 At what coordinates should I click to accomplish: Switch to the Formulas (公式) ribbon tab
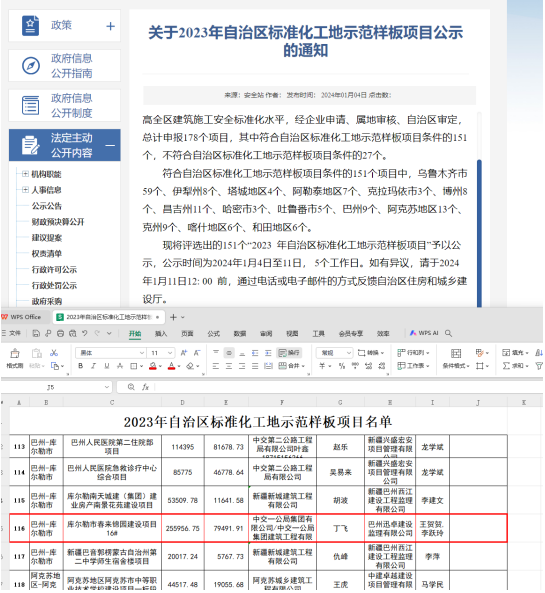point(214,334)
